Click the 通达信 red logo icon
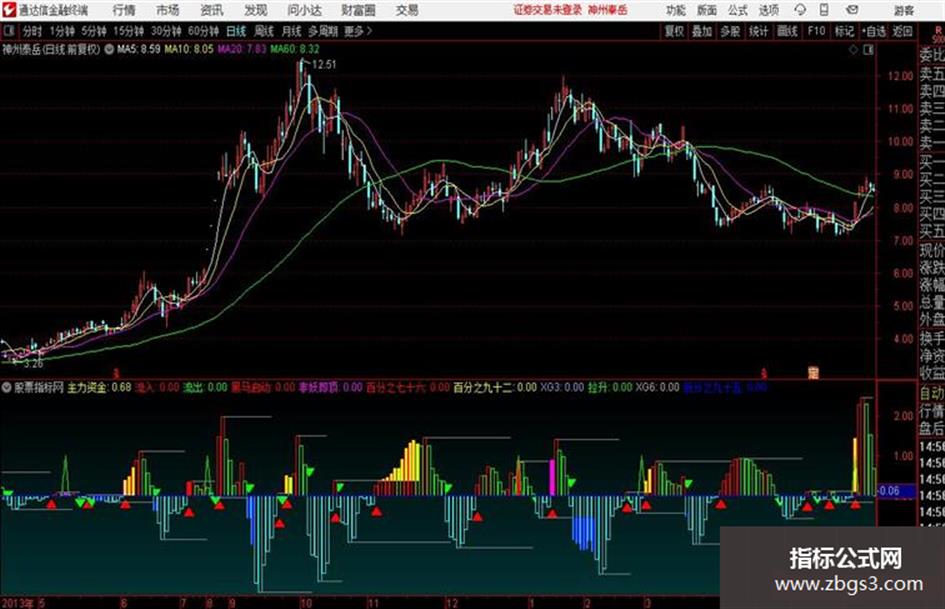The width and height of the screenshot is (945, 609). (9, 10)
